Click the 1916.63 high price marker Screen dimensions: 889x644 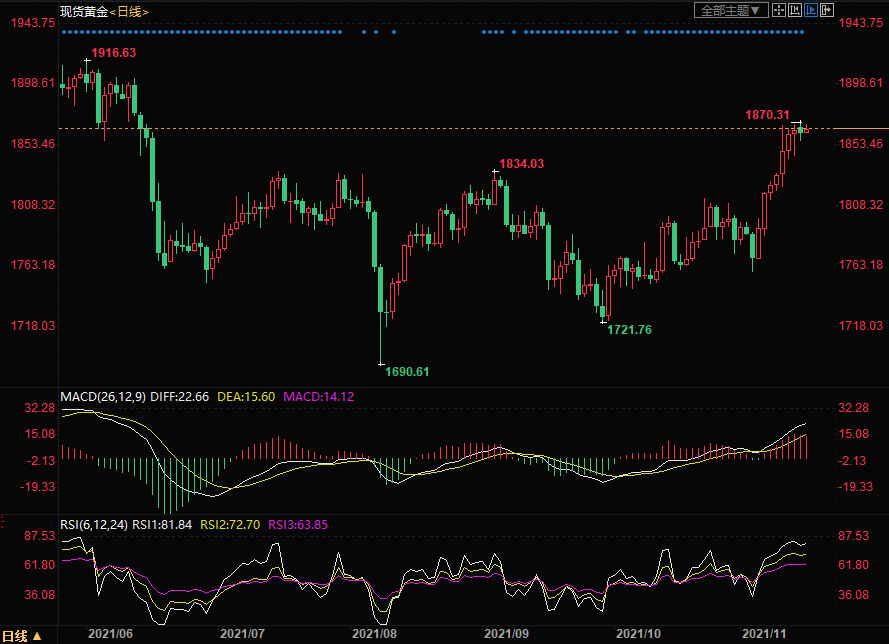point(113,52)
